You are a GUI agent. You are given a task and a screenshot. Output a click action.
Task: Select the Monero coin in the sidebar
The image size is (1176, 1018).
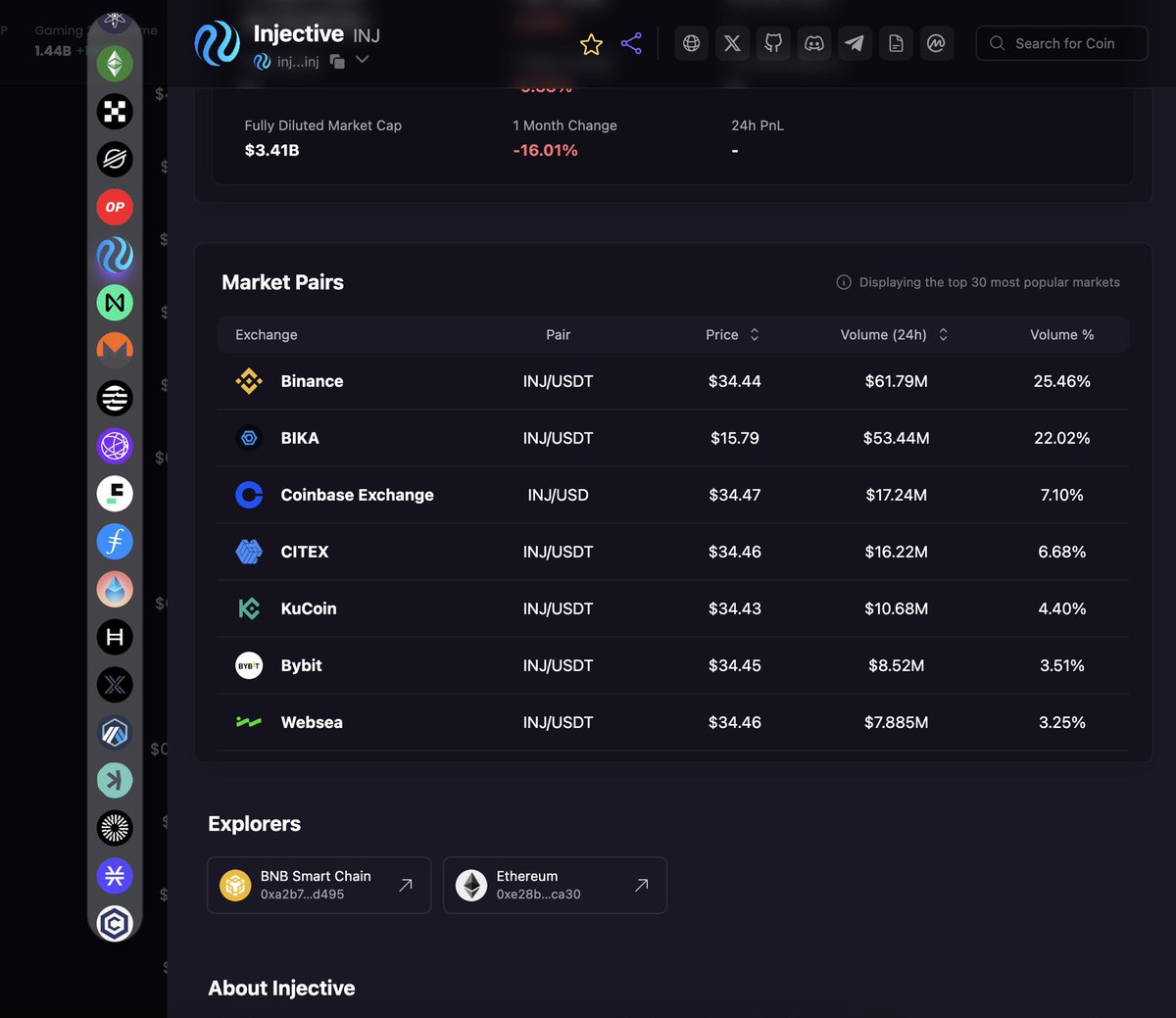[x=115, y=350]
